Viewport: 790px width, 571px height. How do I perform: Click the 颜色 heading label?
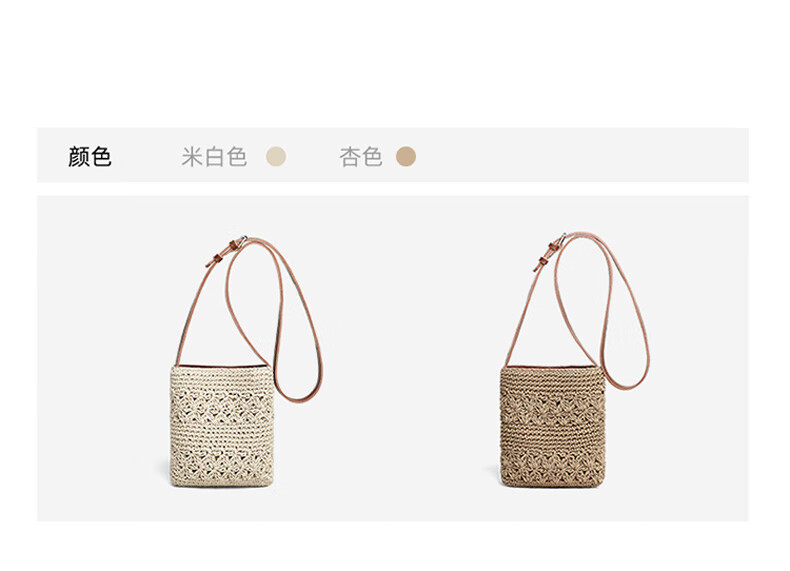(90, 157)
